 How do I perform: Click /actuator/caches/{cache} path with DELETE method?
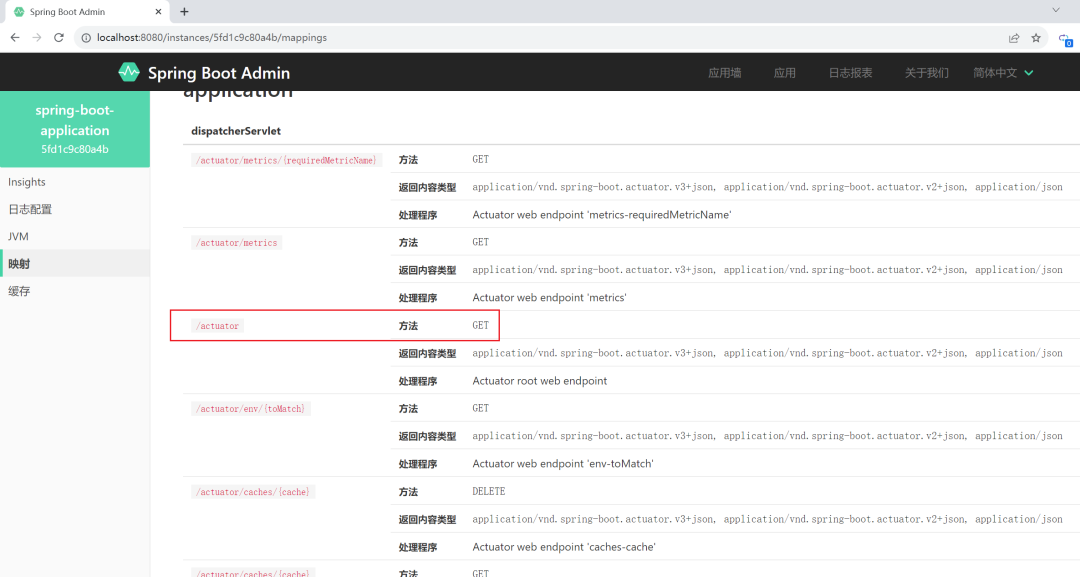click(x=253, y=492)
